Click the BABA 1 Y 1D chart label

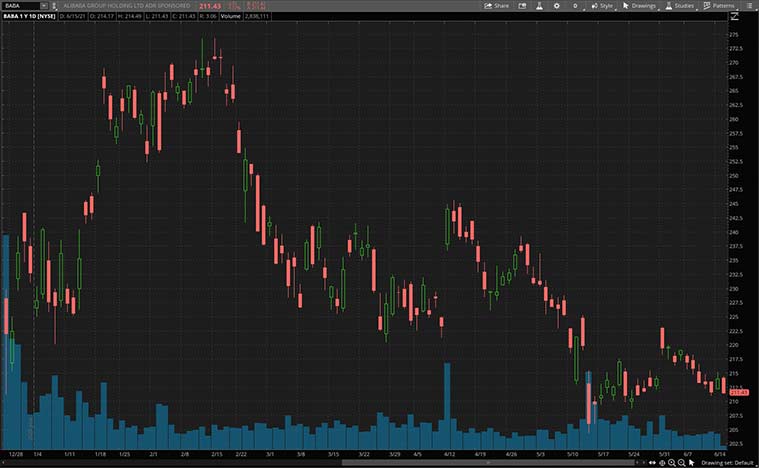28,16
